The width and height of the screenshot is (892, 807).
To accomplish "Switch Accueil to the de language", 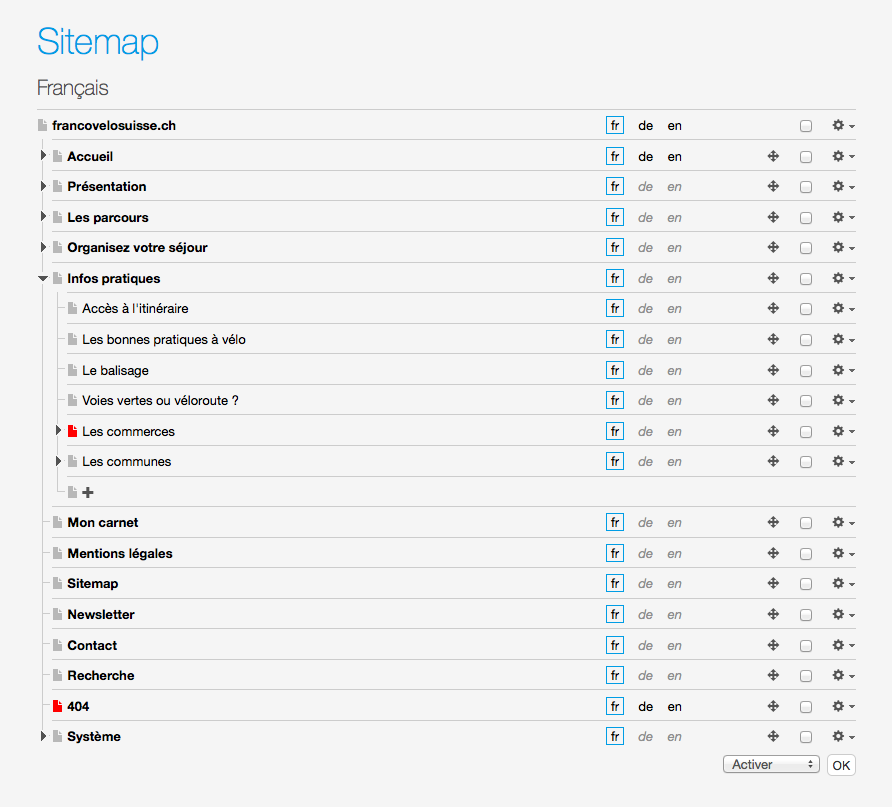I will point(646,157).
